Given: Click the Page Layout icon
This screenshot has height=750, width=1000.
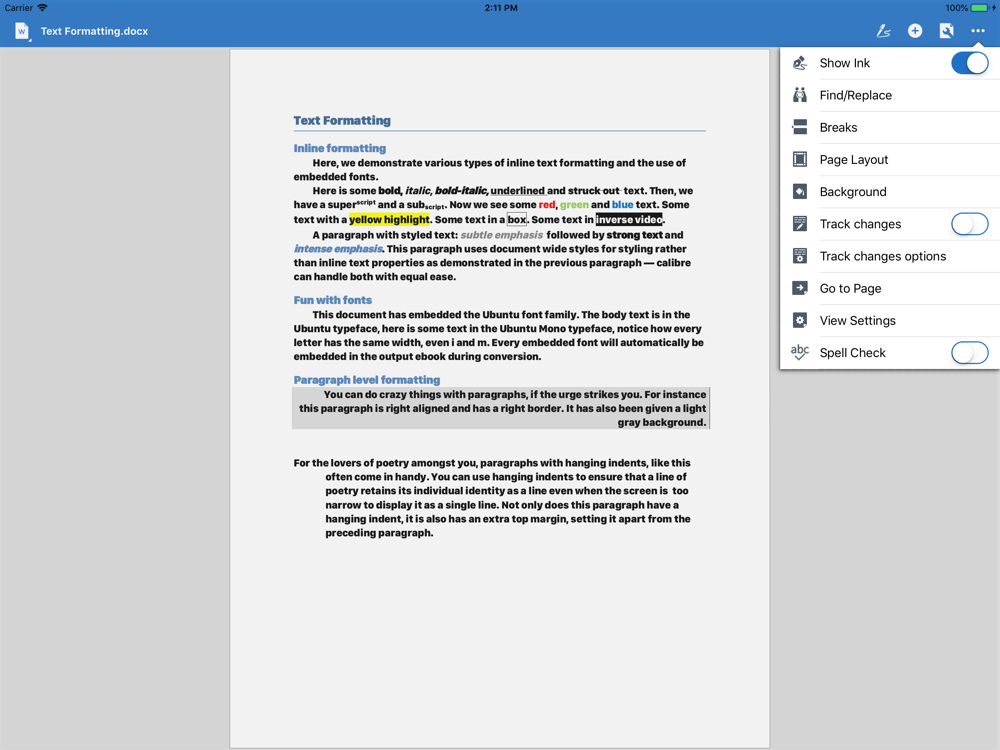Looking at the screenshot, I should (800, 159).
